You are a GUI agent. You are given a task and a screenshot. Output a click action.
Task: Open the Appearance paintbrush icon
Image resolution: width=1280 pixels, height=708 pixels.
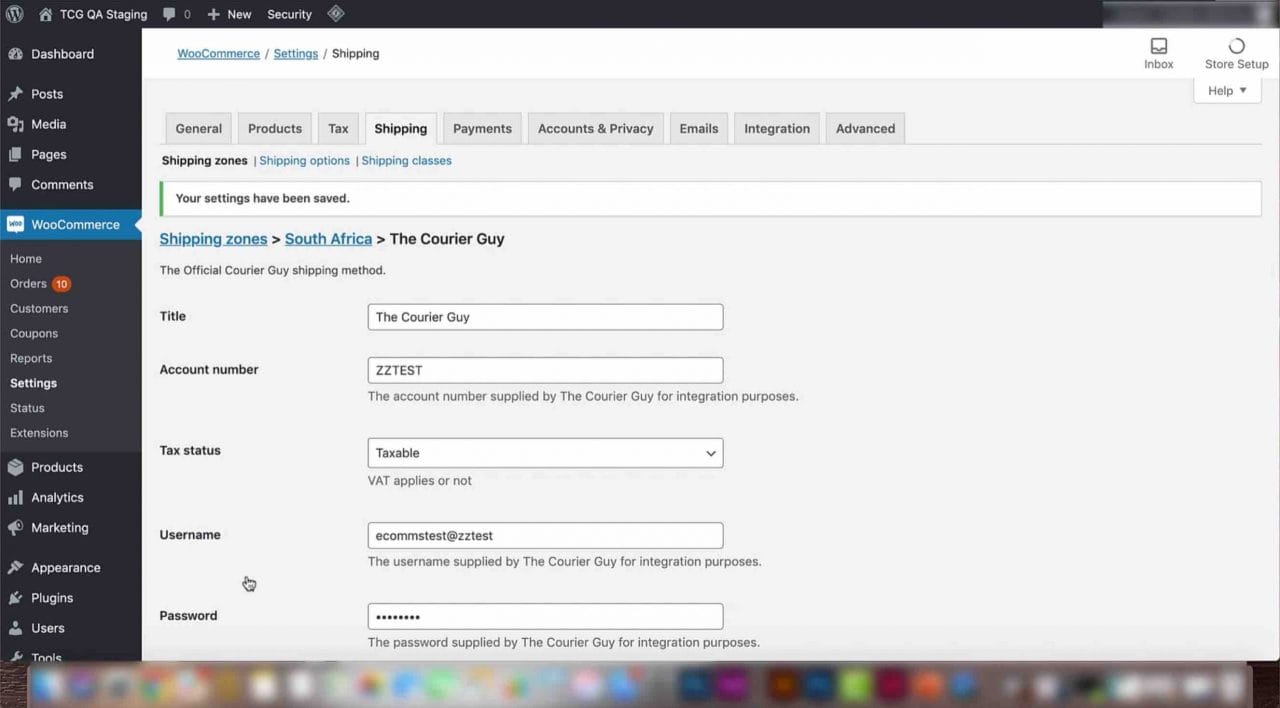pos(14,567)
